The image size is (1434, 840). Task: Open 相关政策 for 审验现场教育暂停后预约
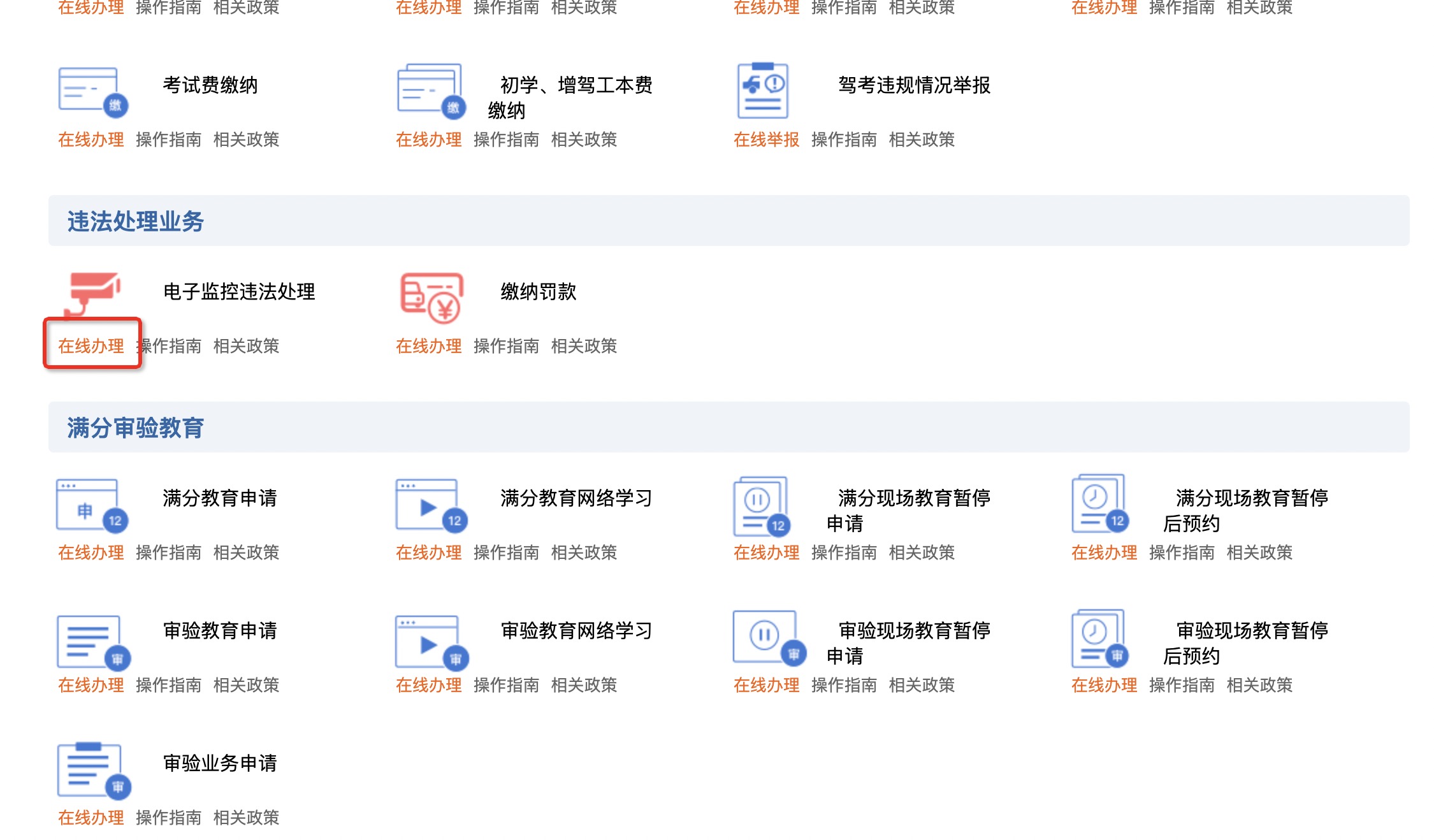coord(1260,685)
